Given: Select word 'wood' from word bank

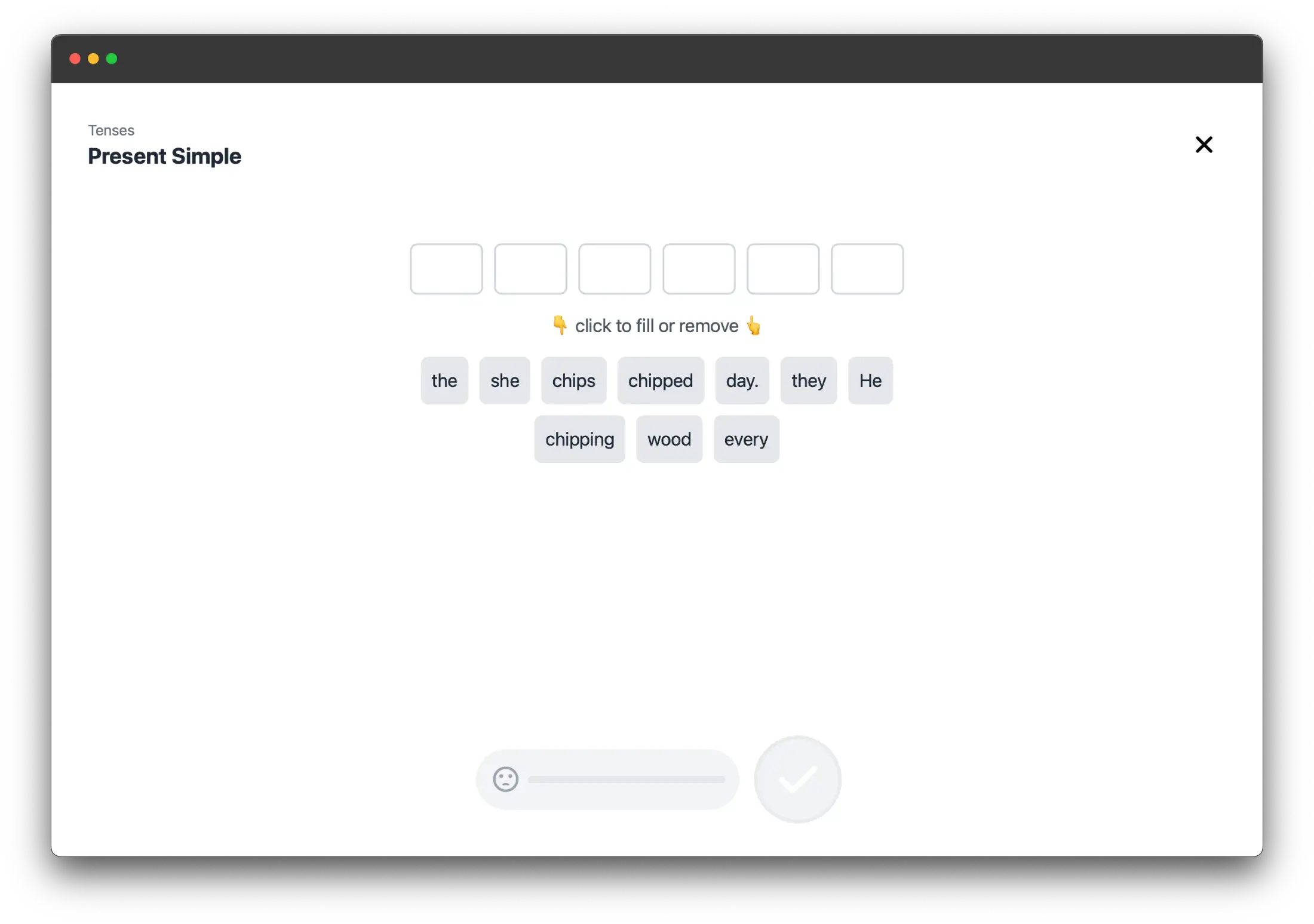Looking at the screenshot, I should click(669, 439).
